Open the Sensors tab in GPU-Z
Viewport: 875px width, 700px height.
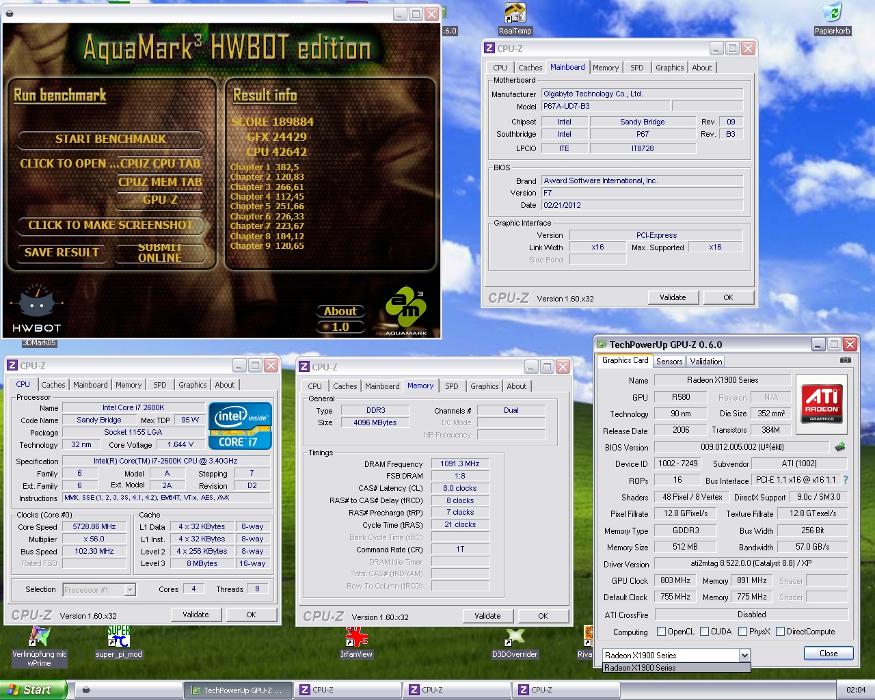[669, 361]
